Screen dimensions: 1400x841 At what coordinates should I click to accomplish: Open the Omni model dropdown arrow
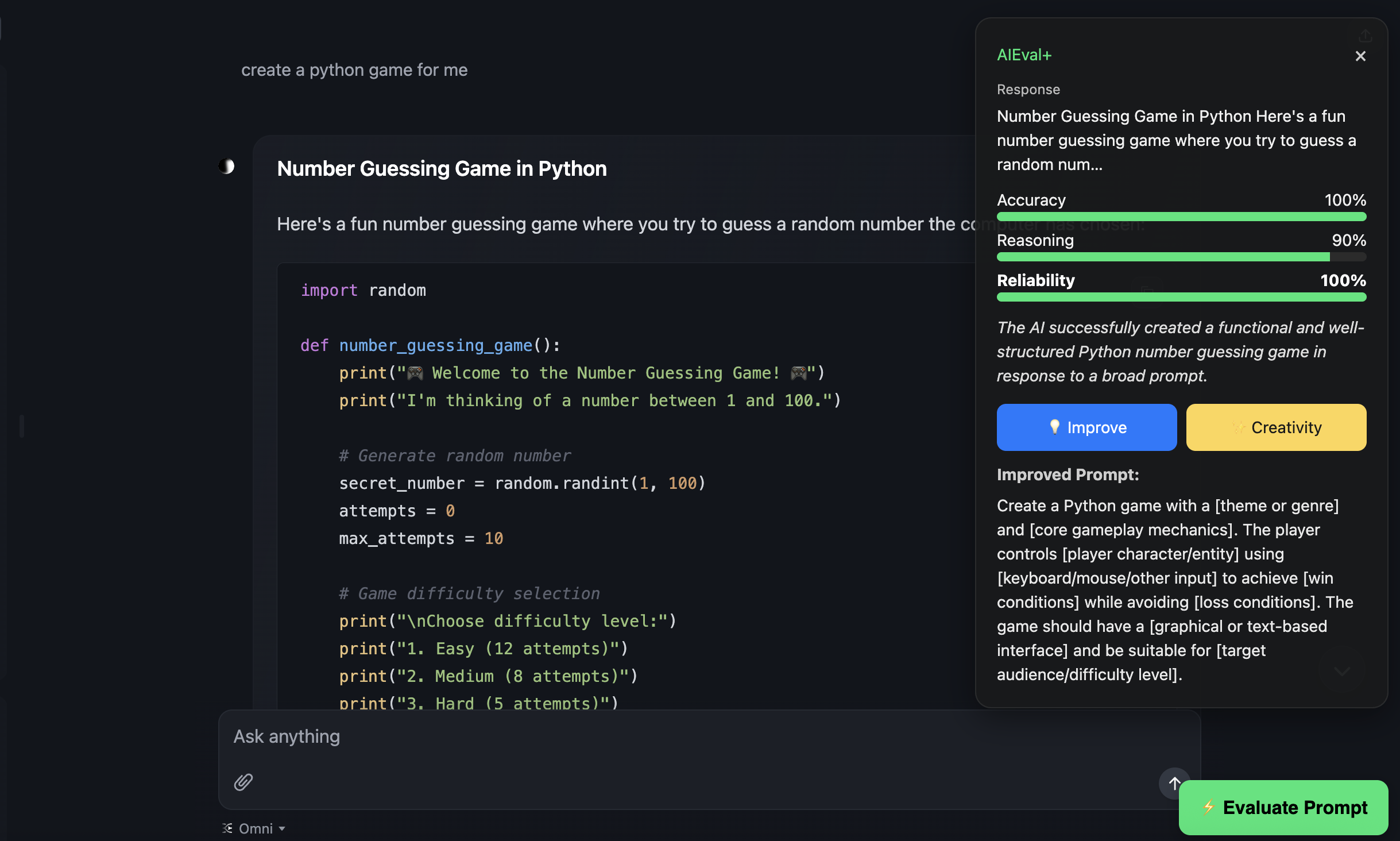tap(282, 828)
